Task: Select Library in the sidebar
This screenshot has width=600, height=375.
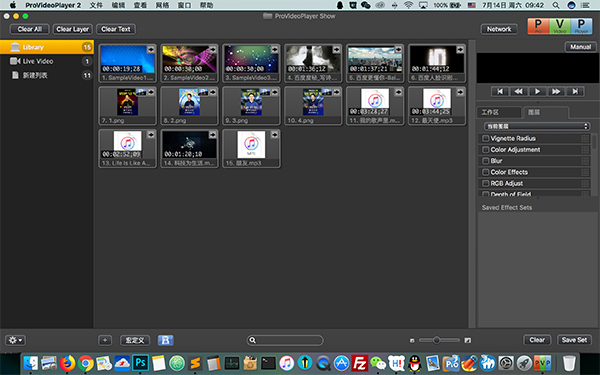Action: coord(47,47)
